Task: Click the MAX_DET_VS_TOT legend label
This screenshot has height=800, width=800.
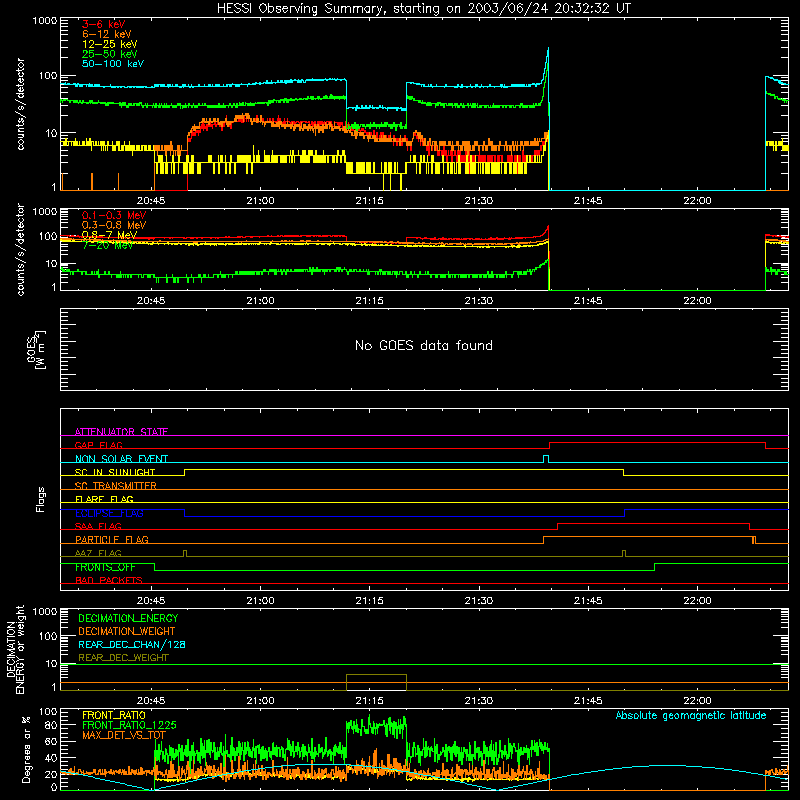Action: tap(123, 735)
